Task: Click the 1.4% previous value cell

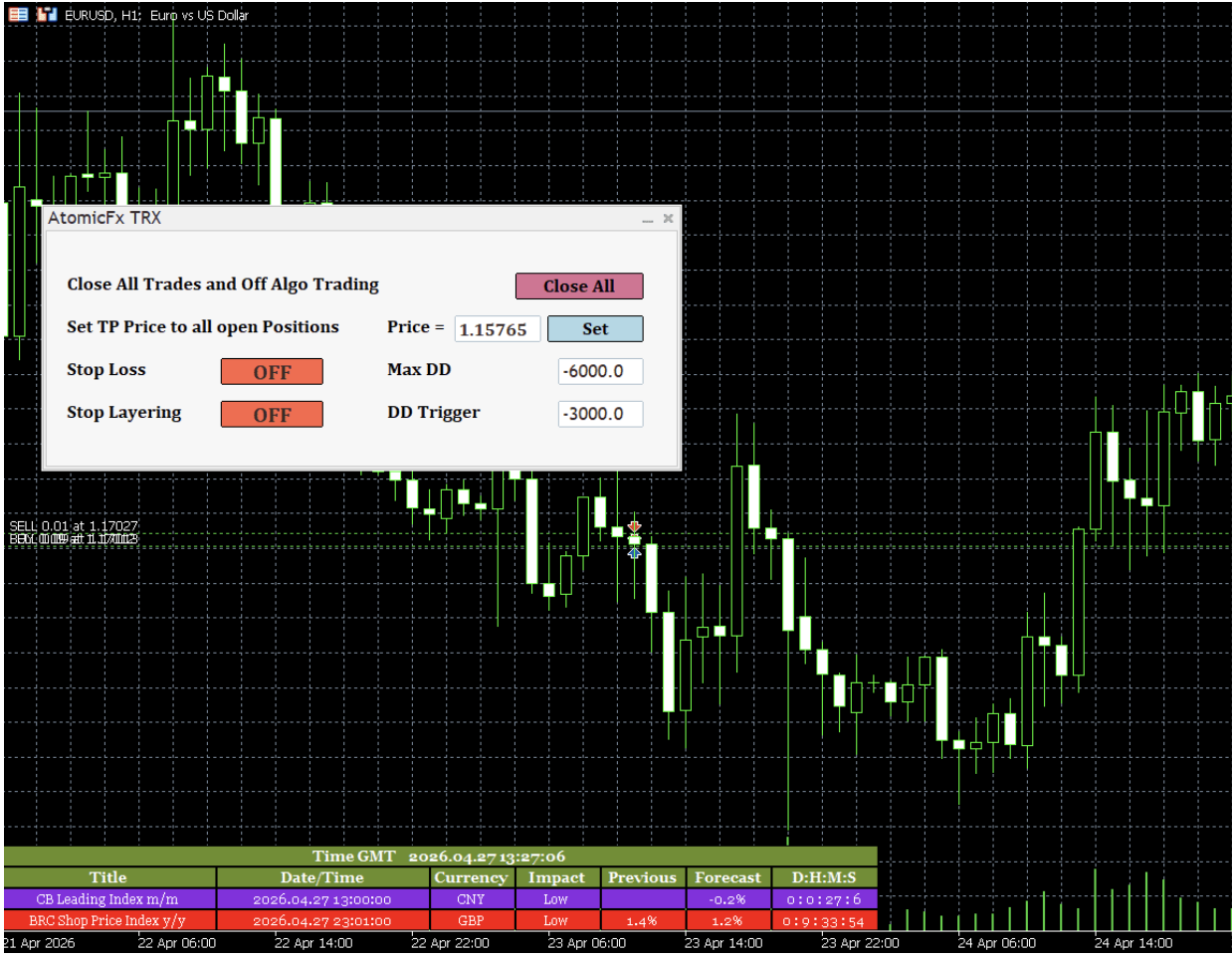Action: tap(642, 921)
